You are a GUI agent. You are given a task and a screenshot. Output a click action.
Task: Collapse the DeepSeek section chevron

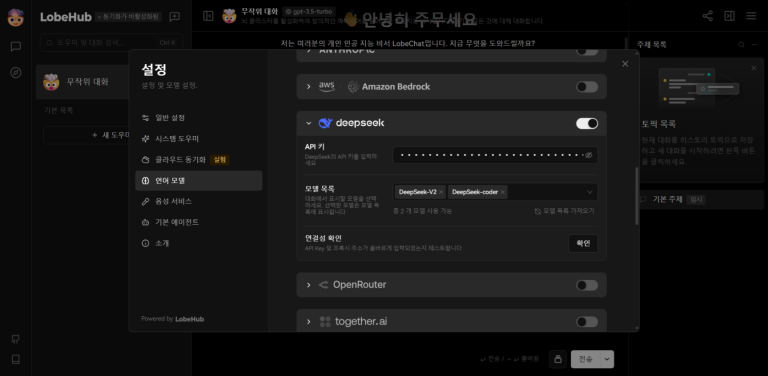pos(309,123)
